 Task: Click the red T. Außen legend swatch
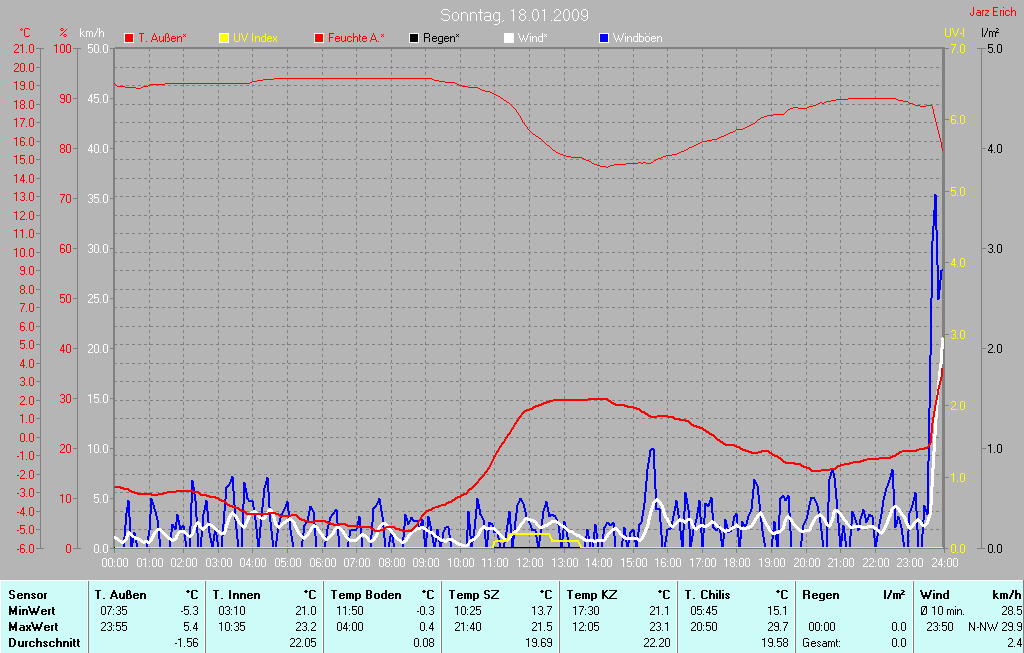pyautogui.click(x=129, y=38)
